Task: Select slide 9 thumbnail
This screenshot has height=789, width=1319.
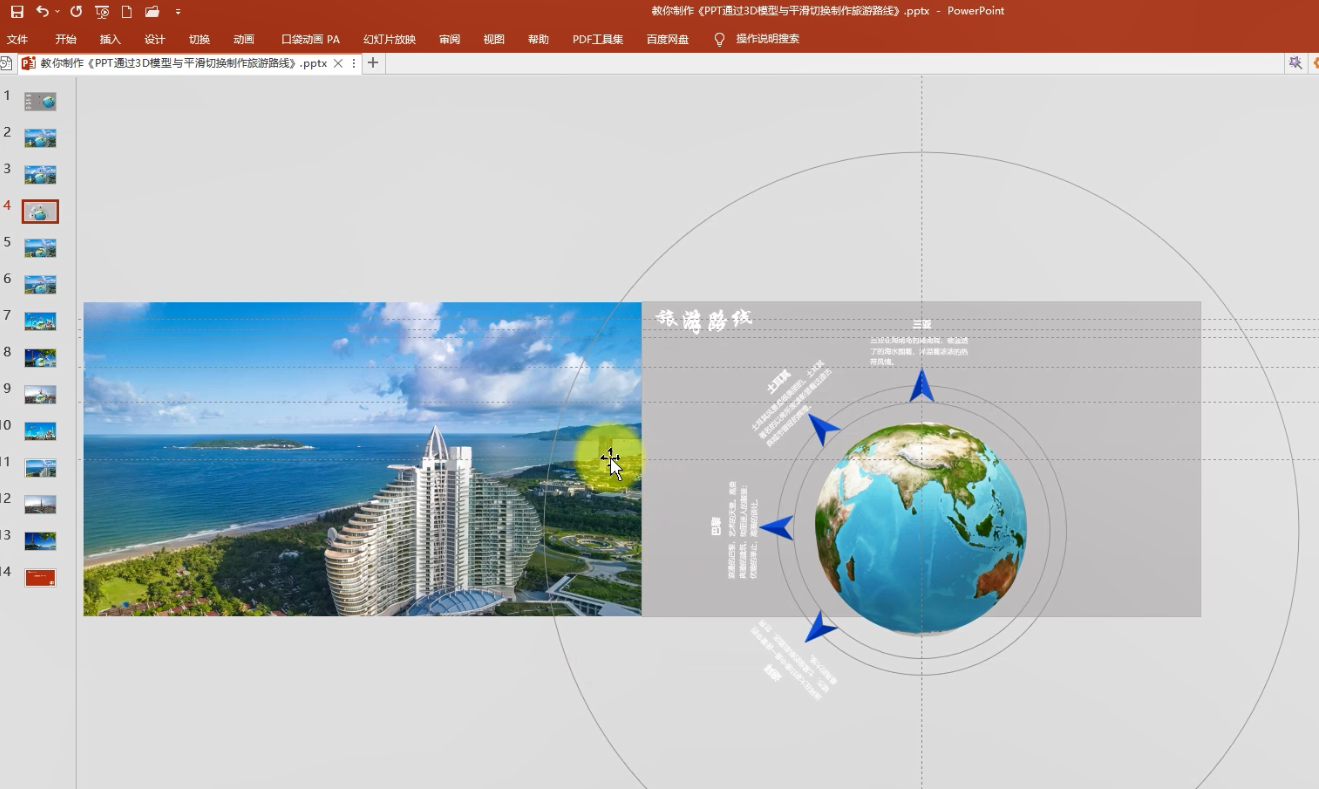Action: [40, 394]
